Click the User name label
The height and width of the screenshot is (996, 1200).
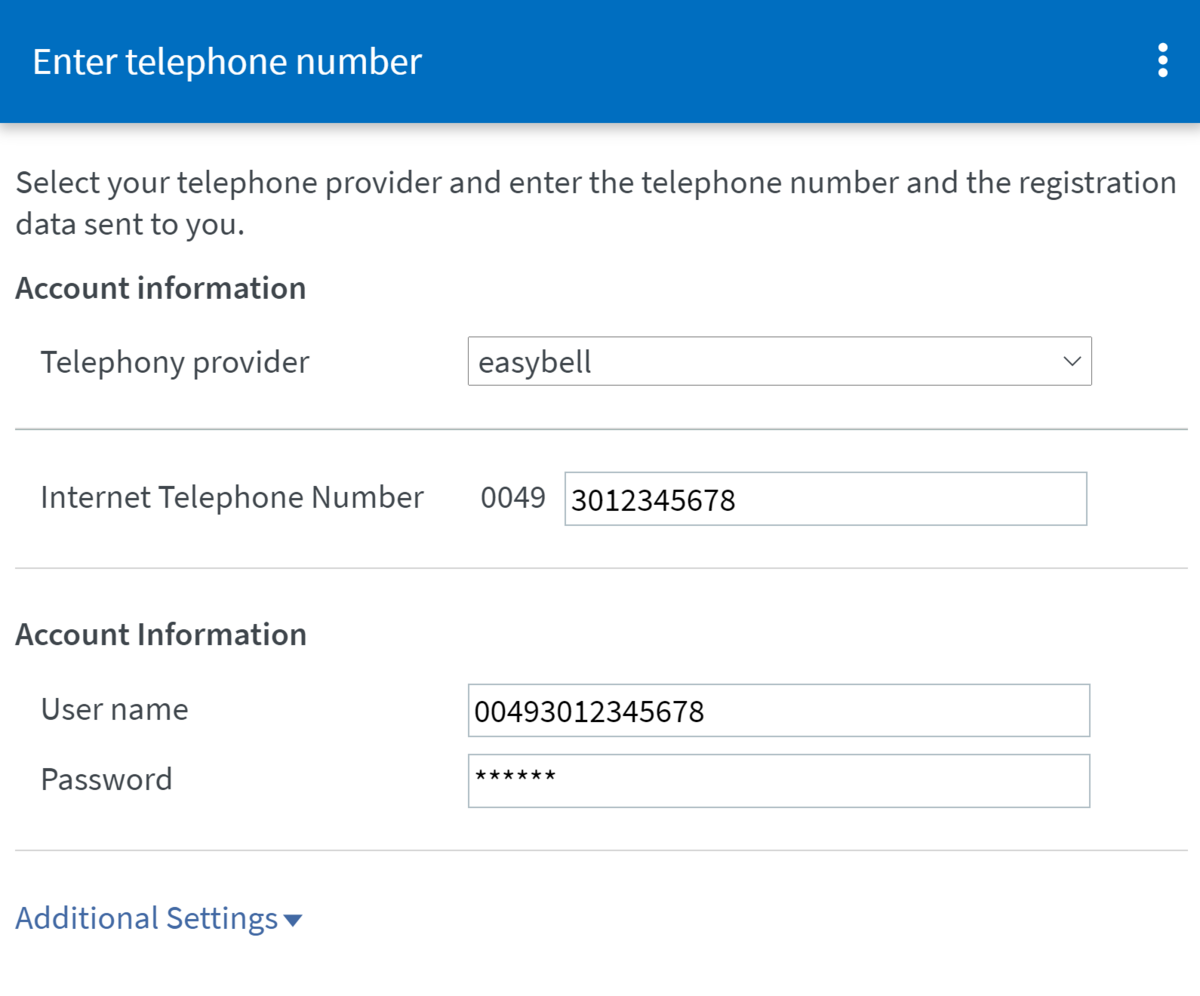(114, 710)
